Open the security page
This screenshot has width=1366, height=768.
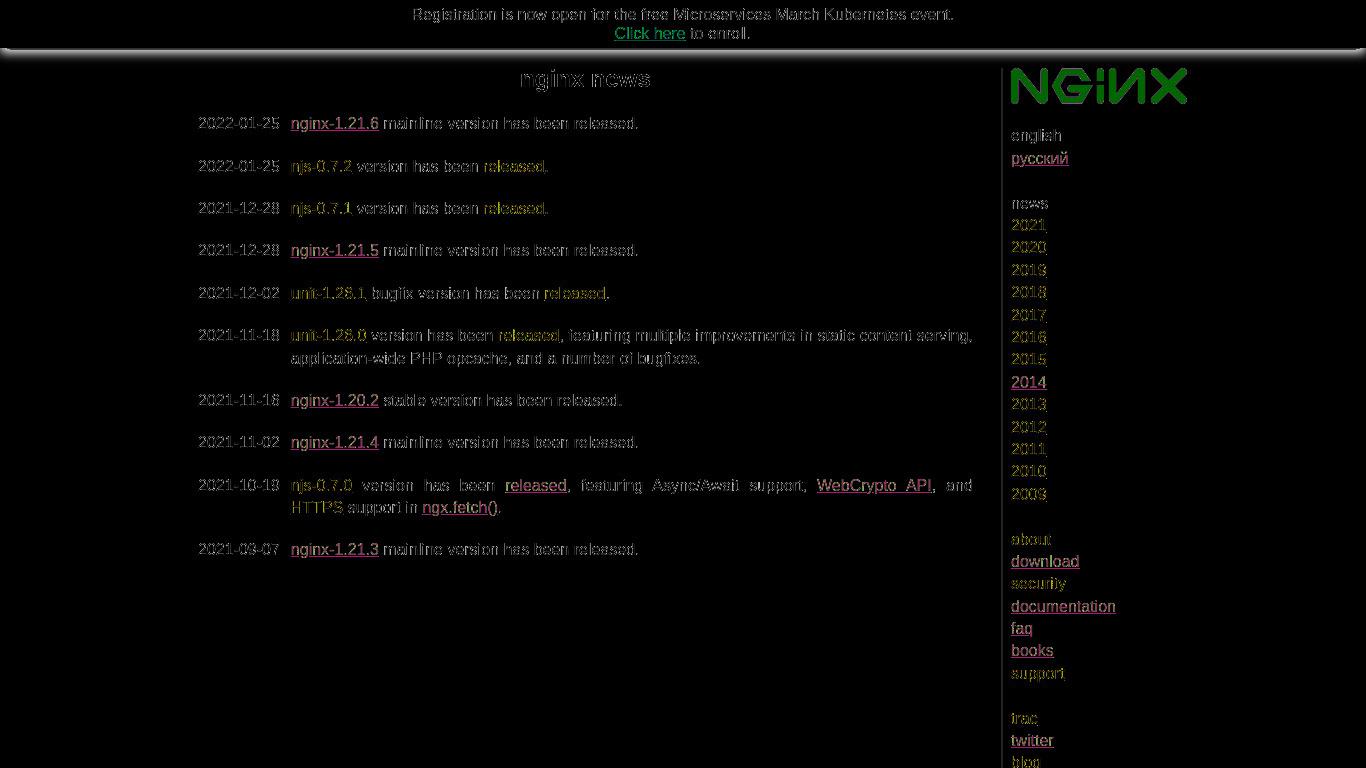click(1038, 584)
